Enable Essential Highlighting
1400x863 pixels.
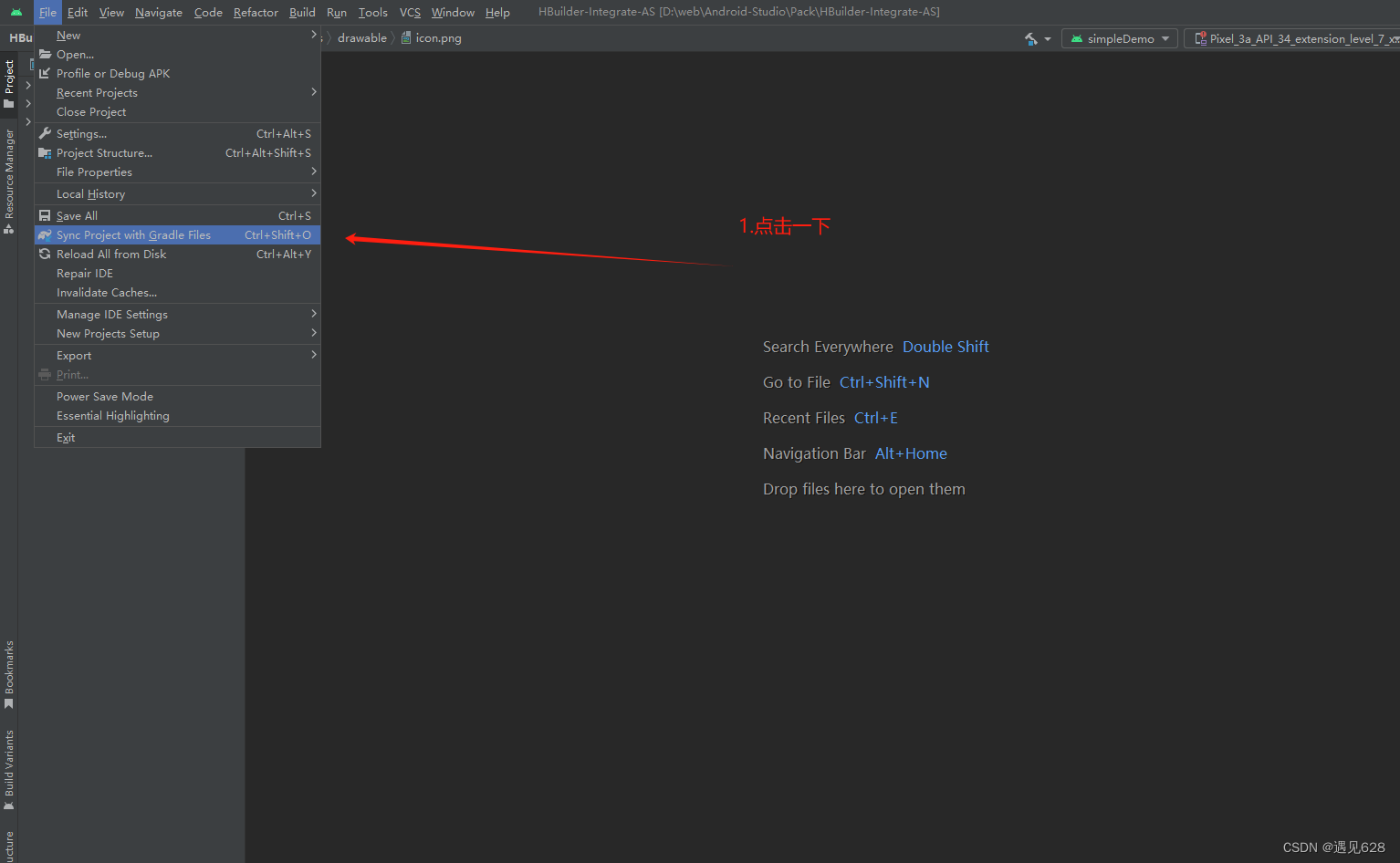(x=113, y=415)
